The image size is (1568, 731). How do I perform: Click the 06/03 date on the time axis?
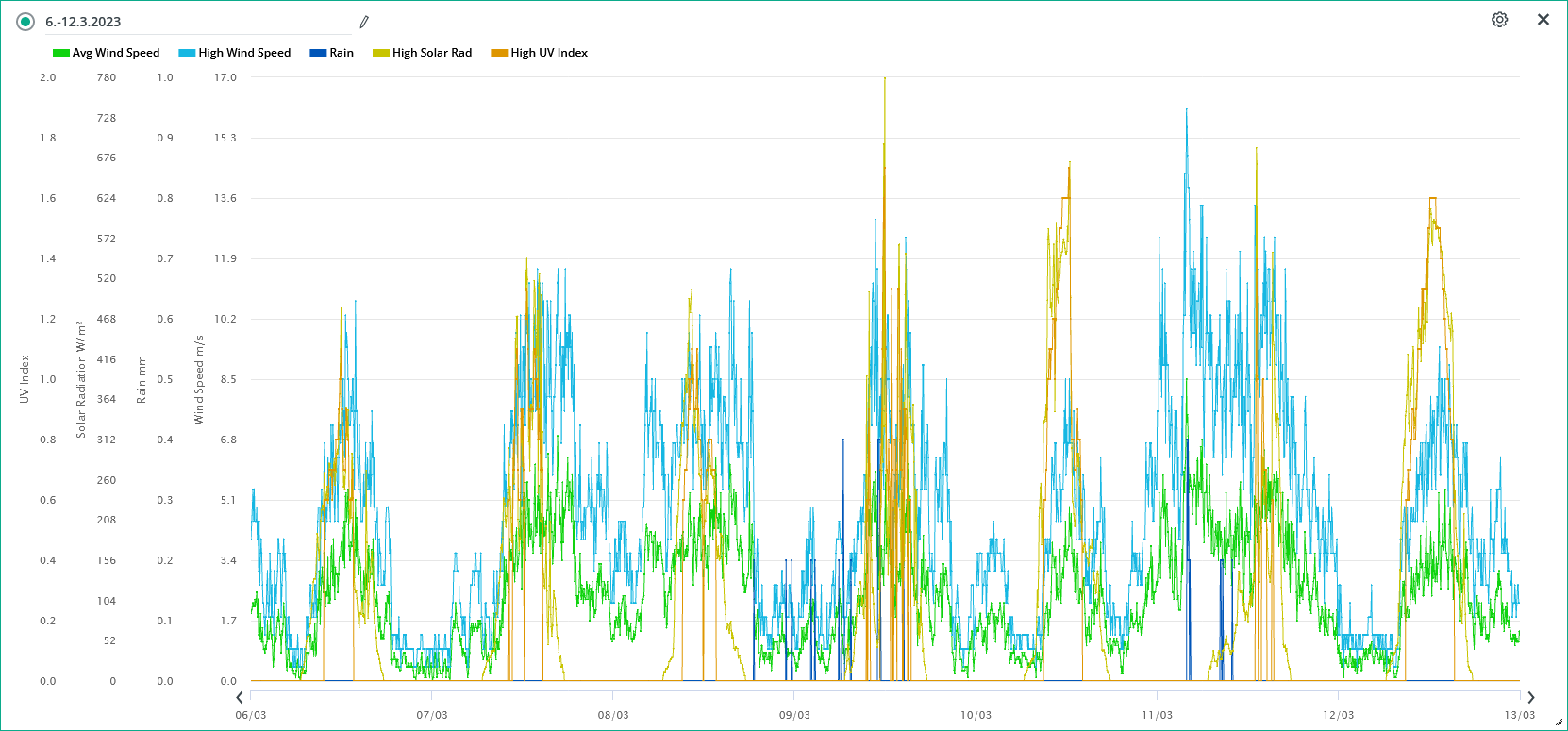(251, 715)
